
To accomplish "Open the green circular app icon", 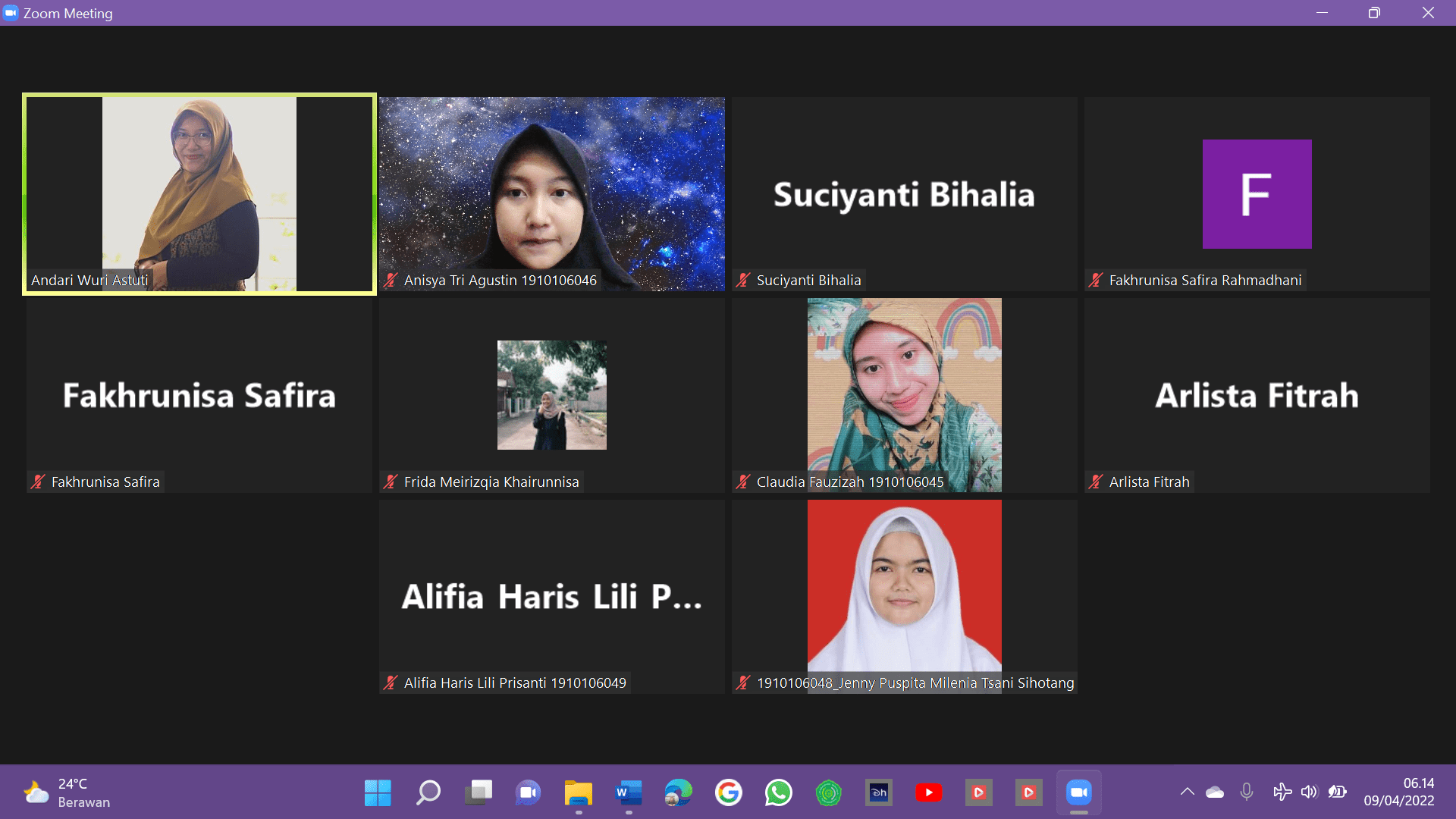I will point(829,793).
